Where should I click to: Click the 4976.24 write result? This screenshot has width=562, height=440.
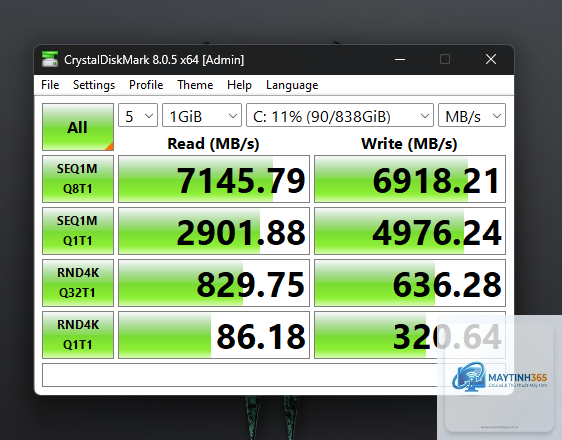pos(410,231)
